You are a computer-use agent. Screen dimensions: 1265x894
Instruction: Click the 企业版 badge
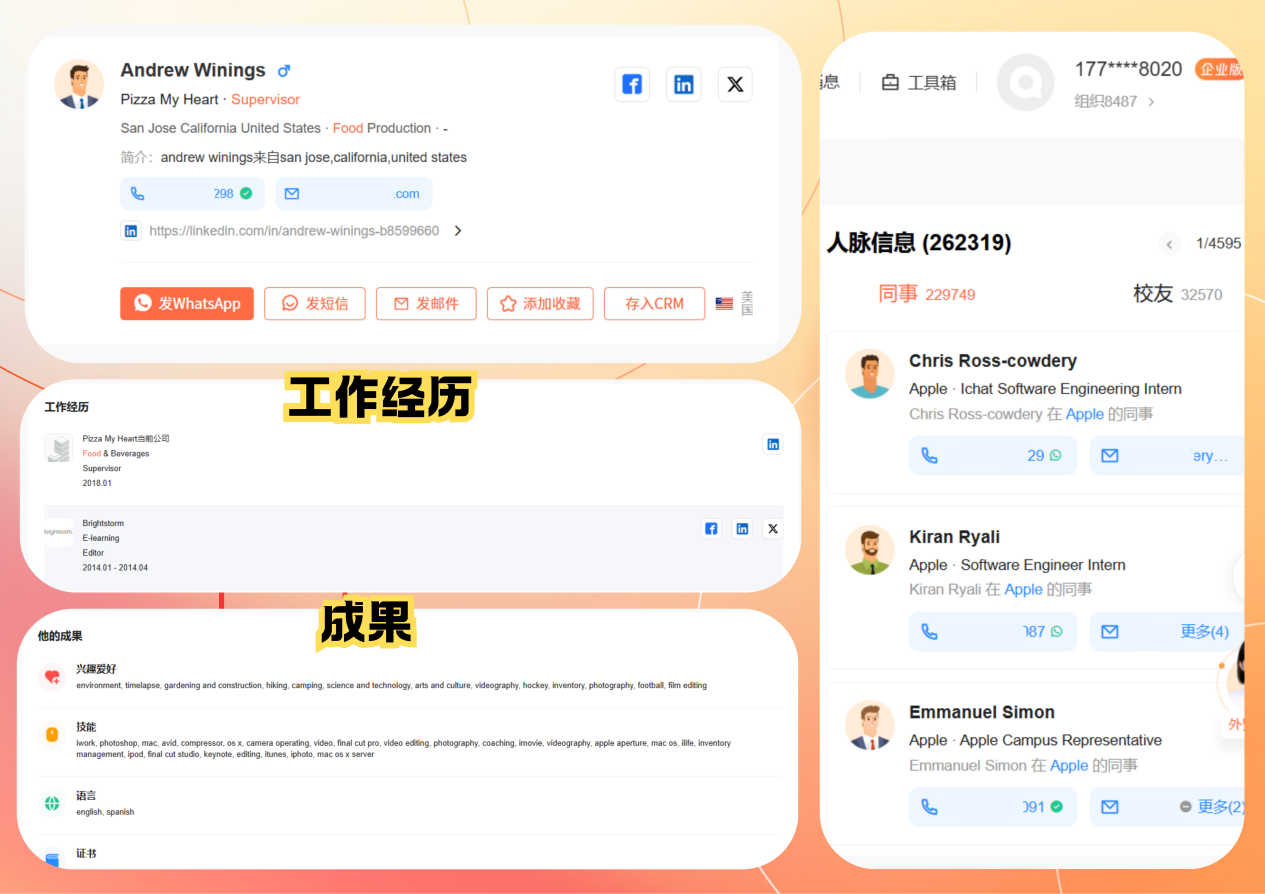(1220, 70)
